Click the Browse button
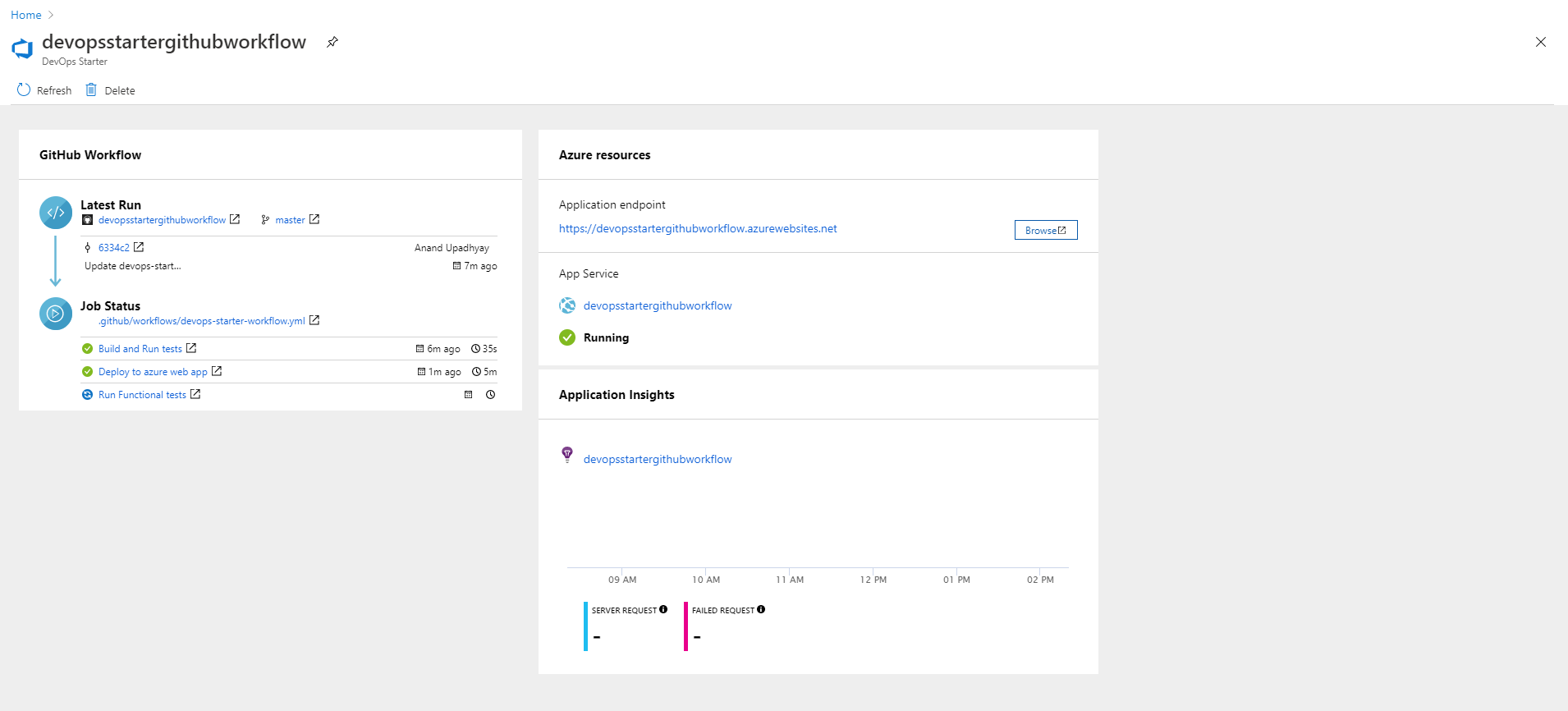Screen dimensions: 1568x711 coord(1046,230)
